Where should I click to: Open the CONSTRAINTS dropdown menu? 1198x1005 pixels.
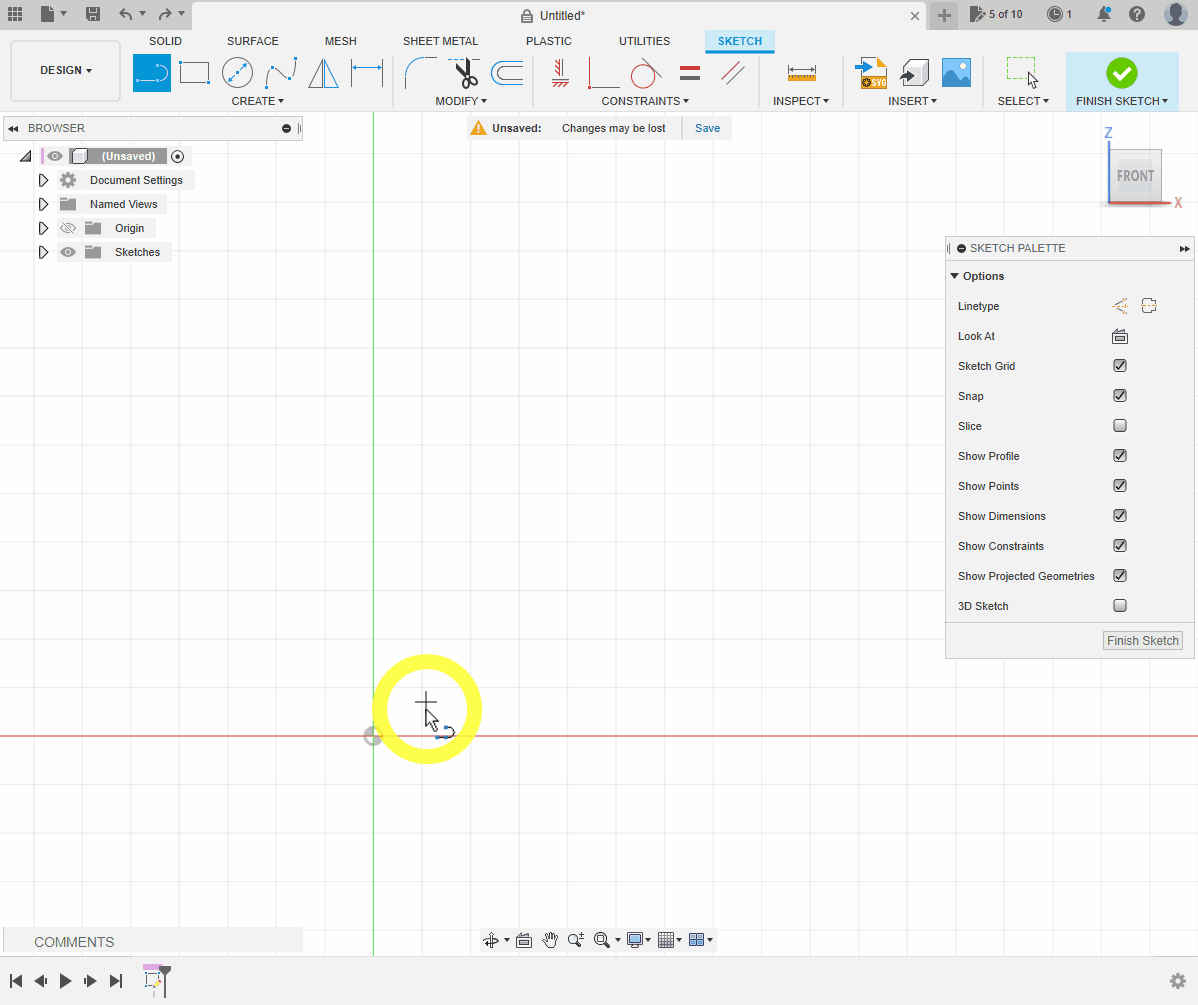pos(645,101)
